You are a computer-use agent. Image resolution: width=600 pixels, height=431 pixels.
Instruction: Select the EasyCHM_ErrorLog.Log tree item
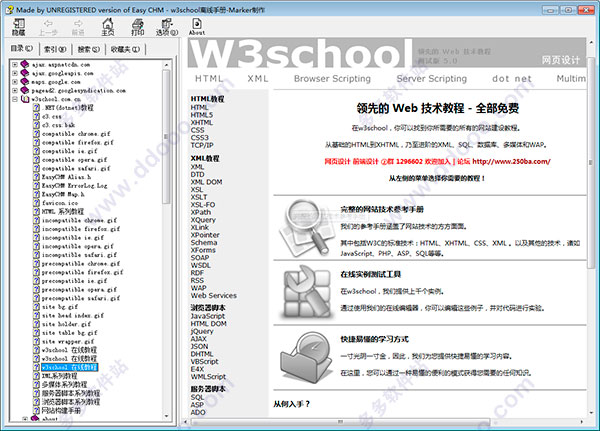click(74, 186)
